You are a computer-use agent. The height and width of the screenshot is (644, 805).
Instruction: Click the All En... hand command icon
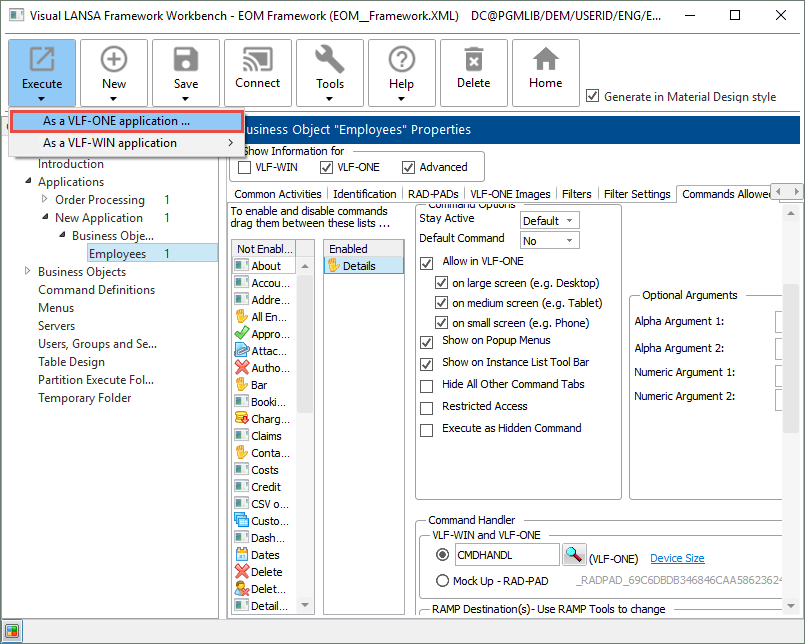[241, 317]
